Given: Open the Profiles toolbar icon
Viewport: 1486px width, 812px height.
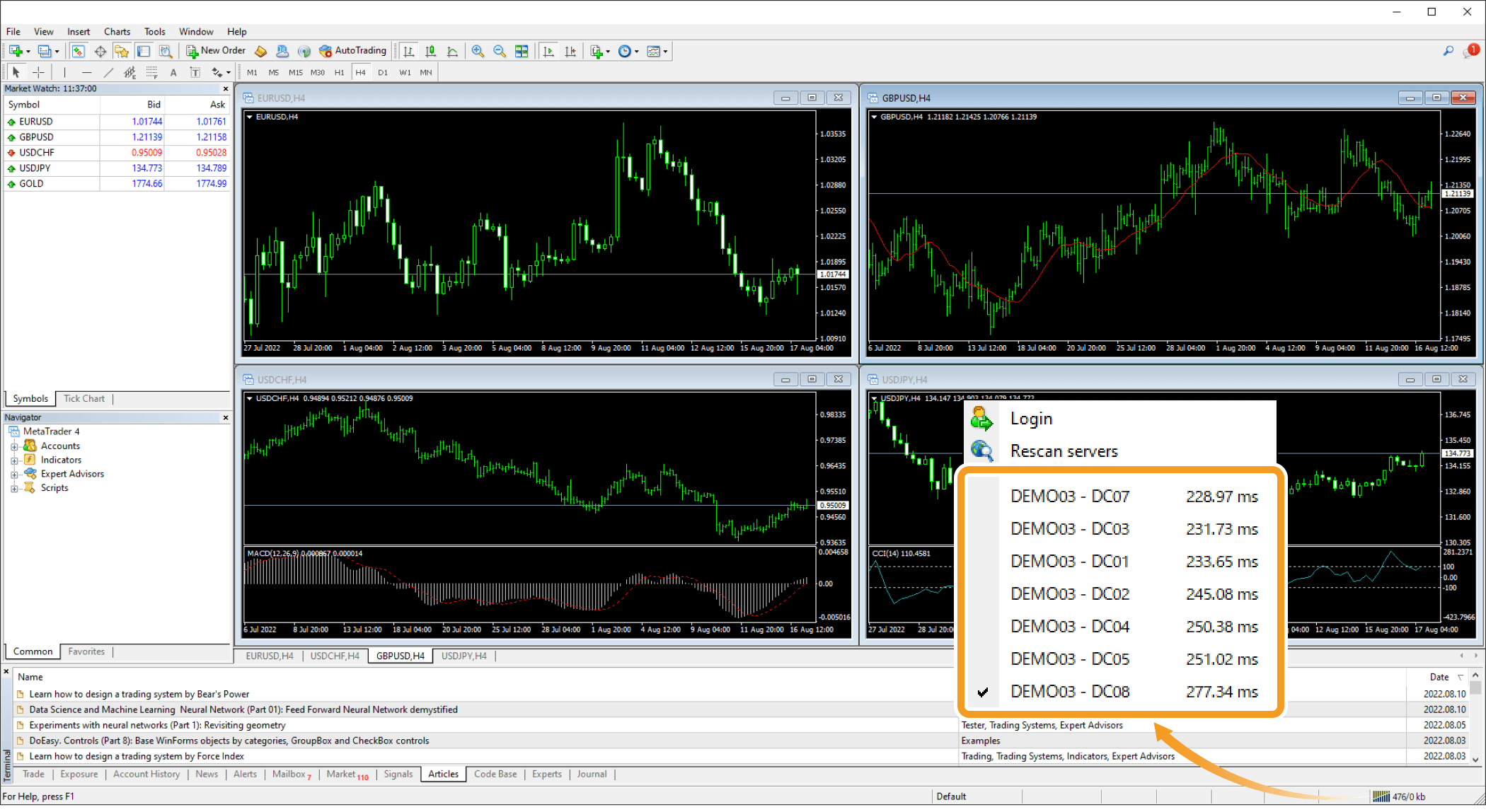Looking at the screenshot, I should coord(44,51).
